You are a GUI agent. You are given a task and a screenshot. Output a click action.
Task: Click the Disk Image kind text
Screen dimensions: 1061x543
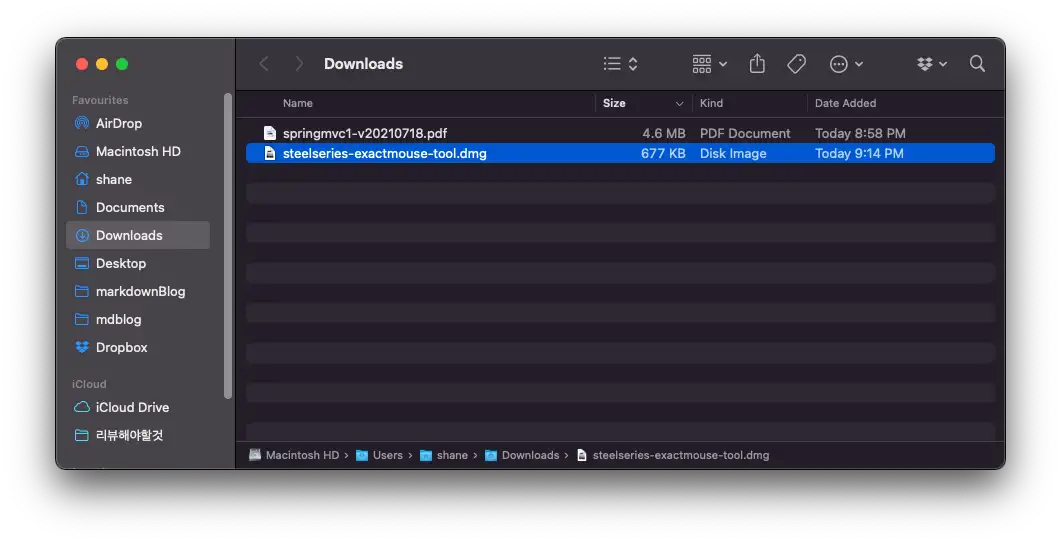pos(733,153)
